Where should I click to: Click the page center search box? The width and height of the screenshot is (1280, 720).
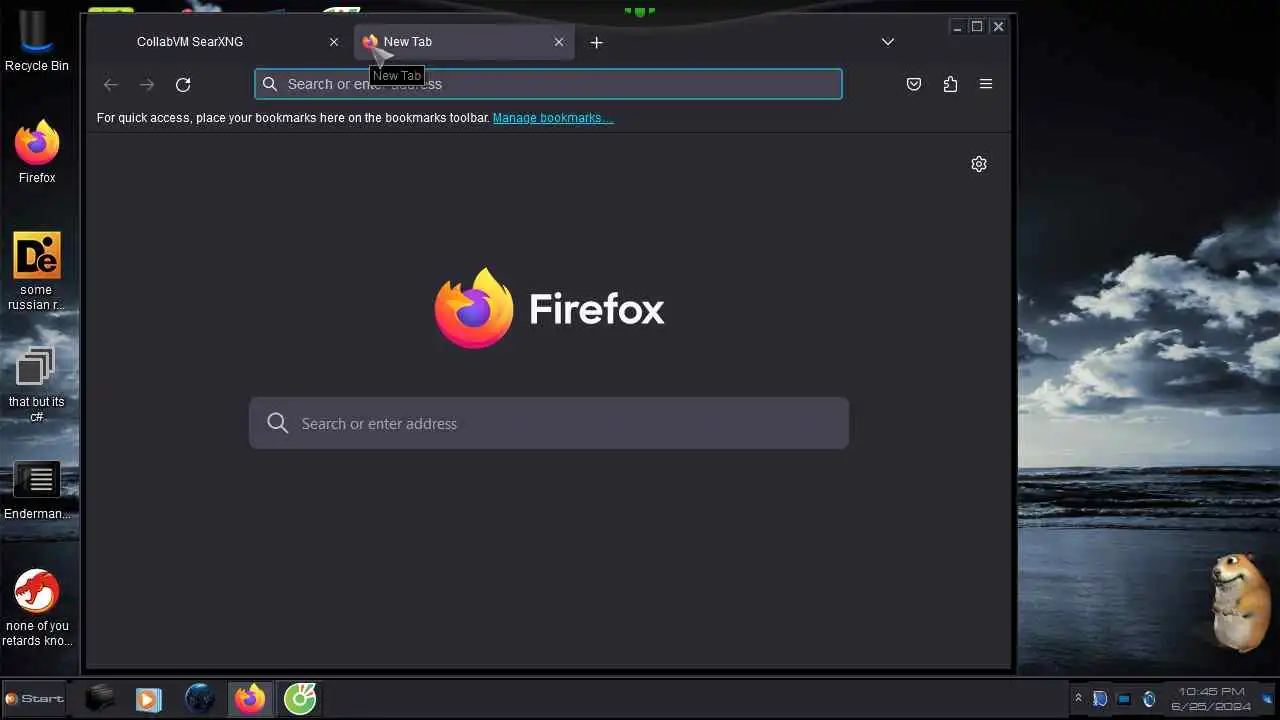pos(549,423)
